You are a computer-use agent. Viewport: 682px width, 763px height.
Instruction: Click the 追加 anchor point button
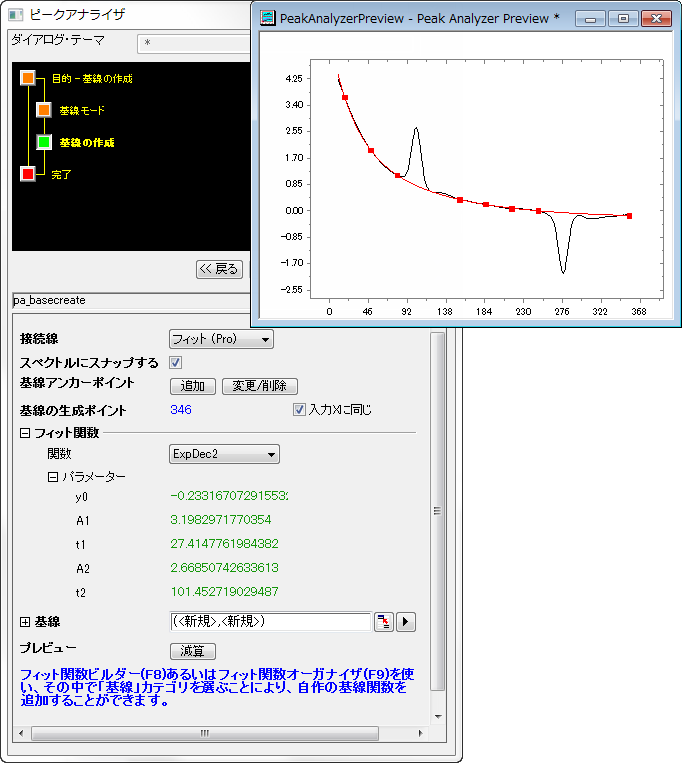193,386
